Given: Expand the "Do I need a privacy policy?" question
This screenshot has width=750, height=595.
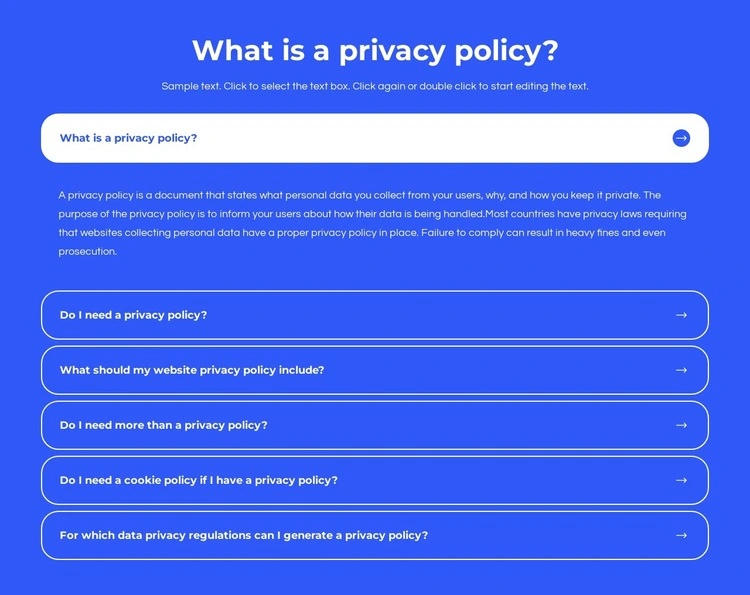Looking at the screenshot, I should pos(133,315).
